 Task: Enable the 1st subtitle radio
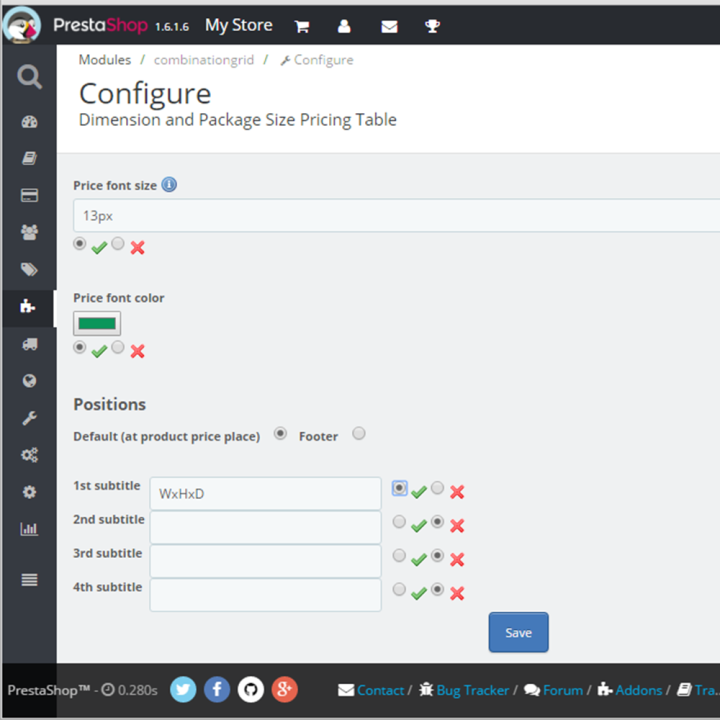coord(399,488)
